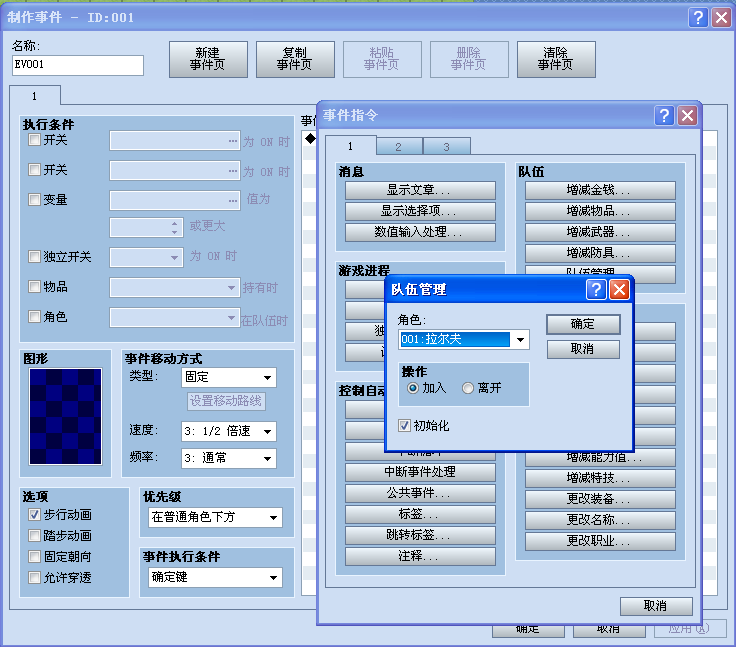The height and width of the screenshot is (647, 736).
Task: Click help icon in 队伍管理 dialog
Action: tap(596, 290)
